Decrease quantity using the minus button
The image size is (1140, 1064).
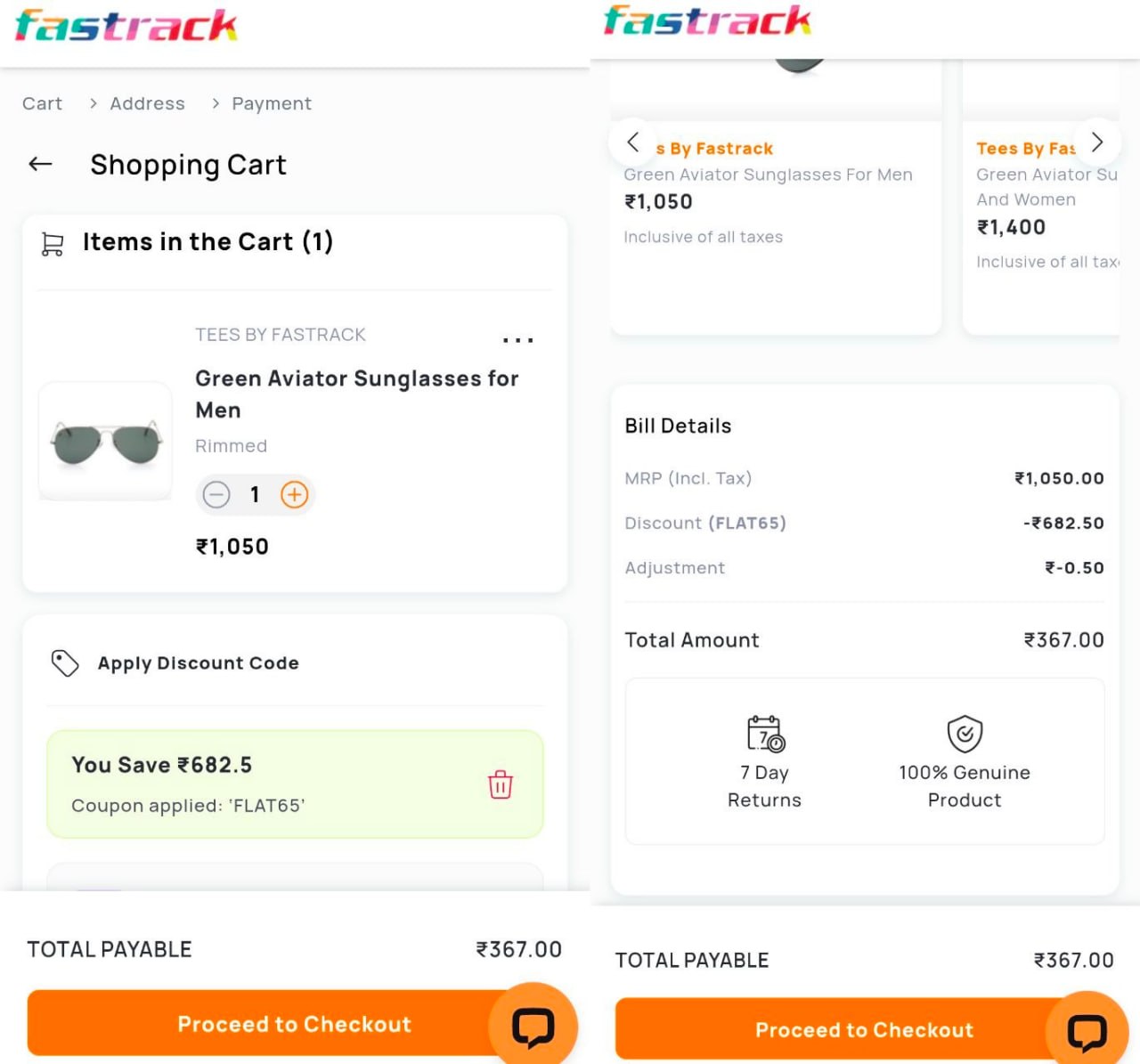[216, 494]
